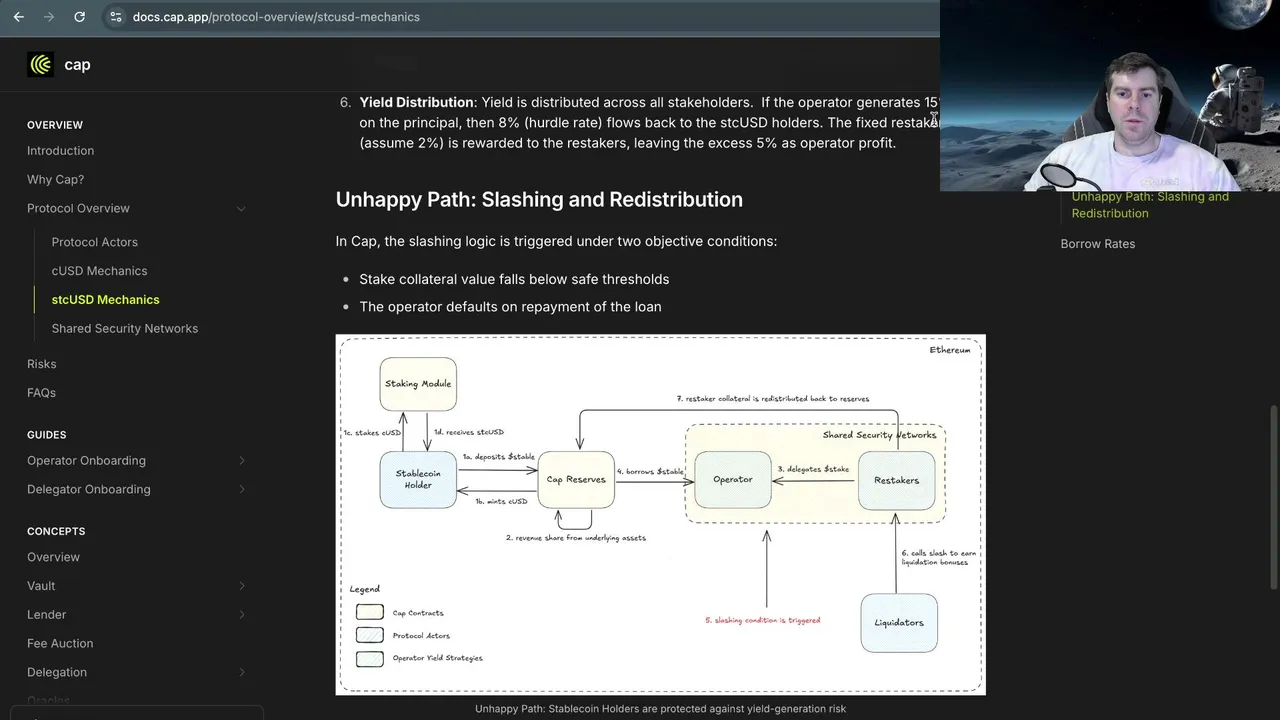The image size is (1280, 720).
Task: Collapse the Protocol Overview chevron
Action: click(x=241, y=209)
